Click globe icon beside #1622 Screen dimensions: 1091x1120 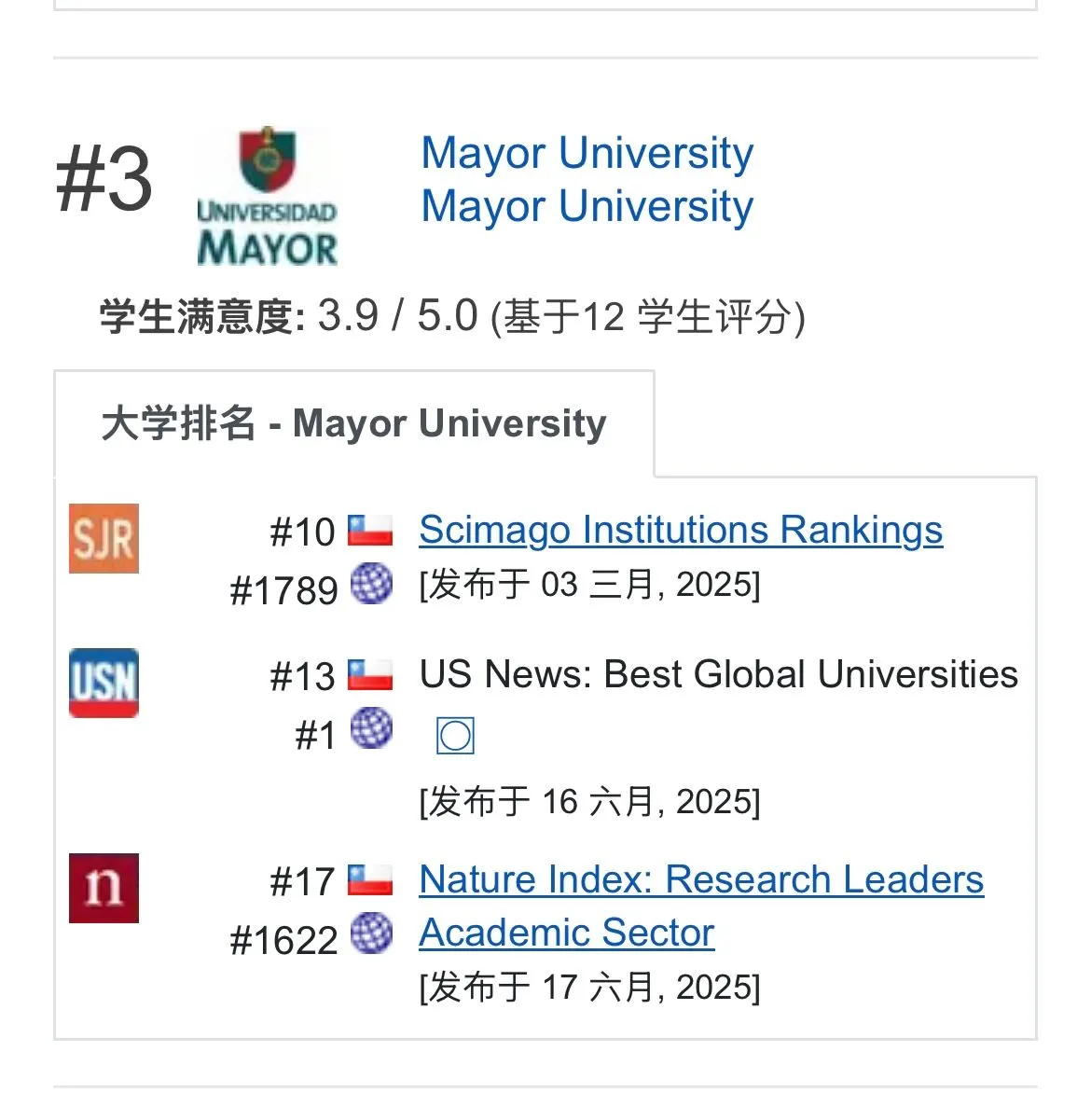coord(371,933)
